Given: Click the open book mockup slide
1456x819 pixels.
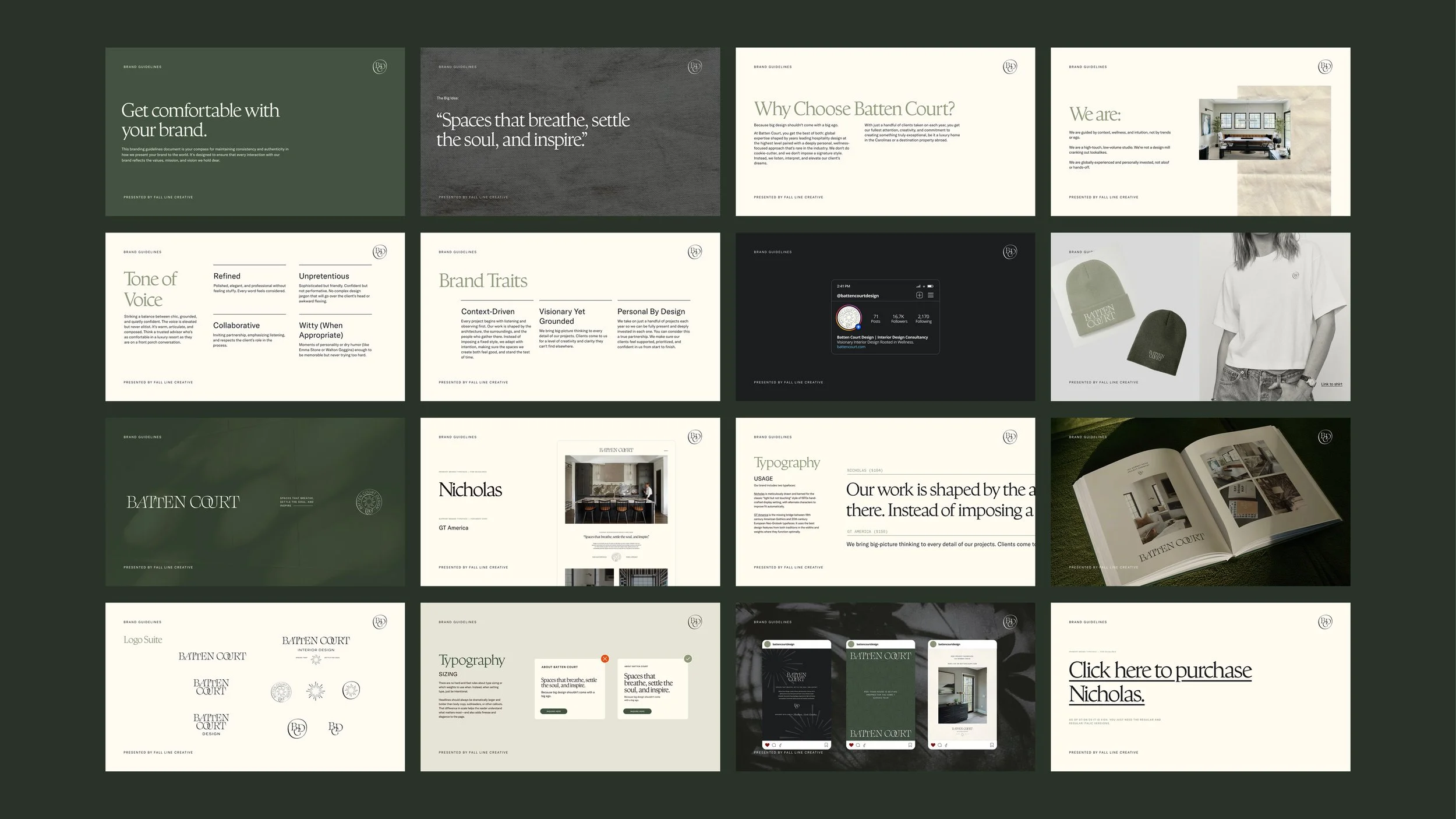Looking at the screenshot, I should click(1200, 502).
